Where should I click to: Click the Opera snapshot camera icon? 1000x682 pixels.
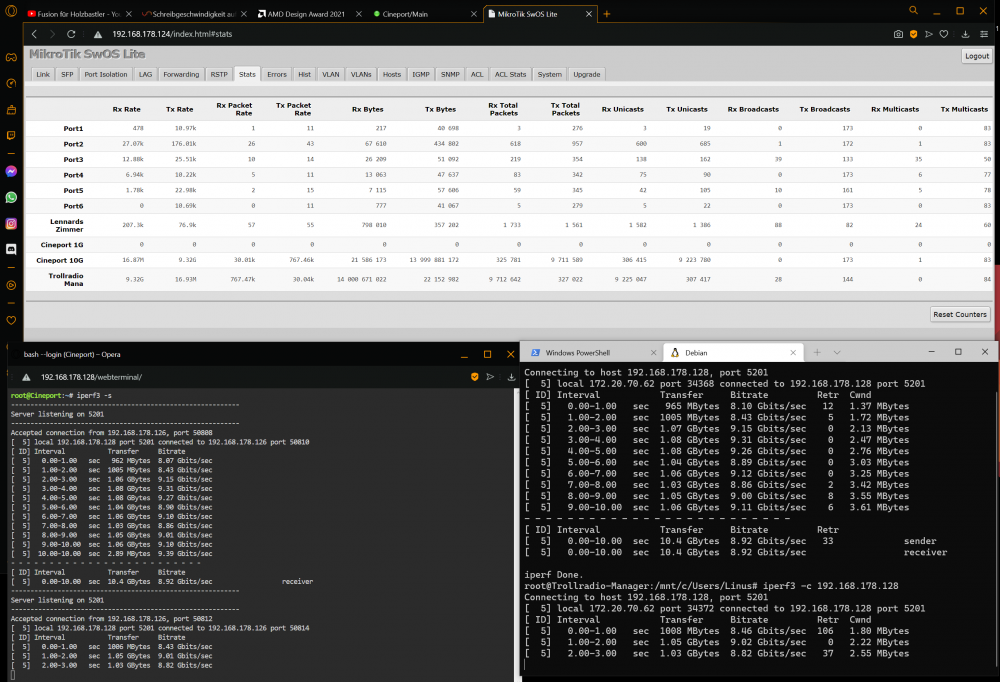[x=898, y=34]
